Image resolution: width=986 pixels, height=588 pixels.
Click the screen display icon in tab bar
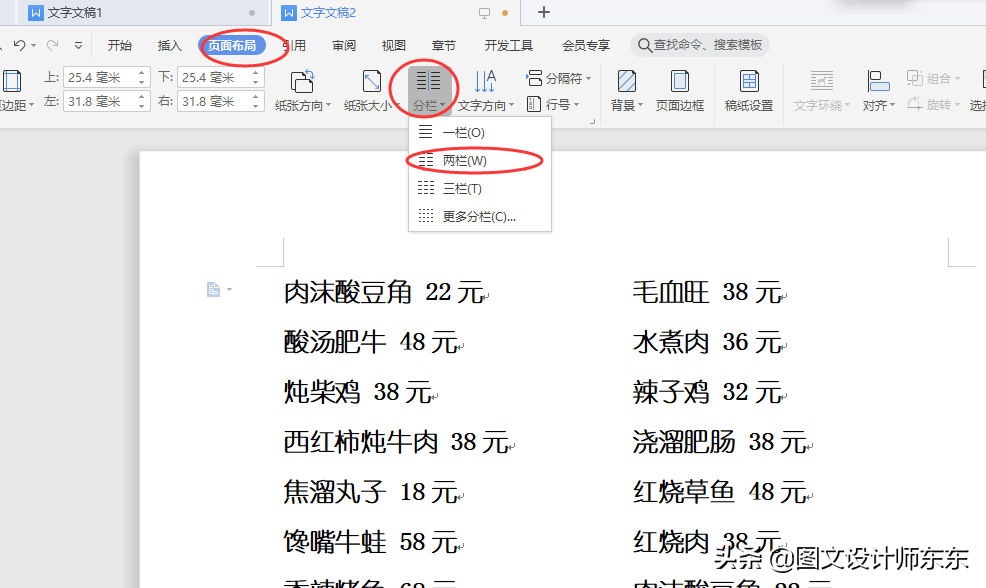coord(484,13)
